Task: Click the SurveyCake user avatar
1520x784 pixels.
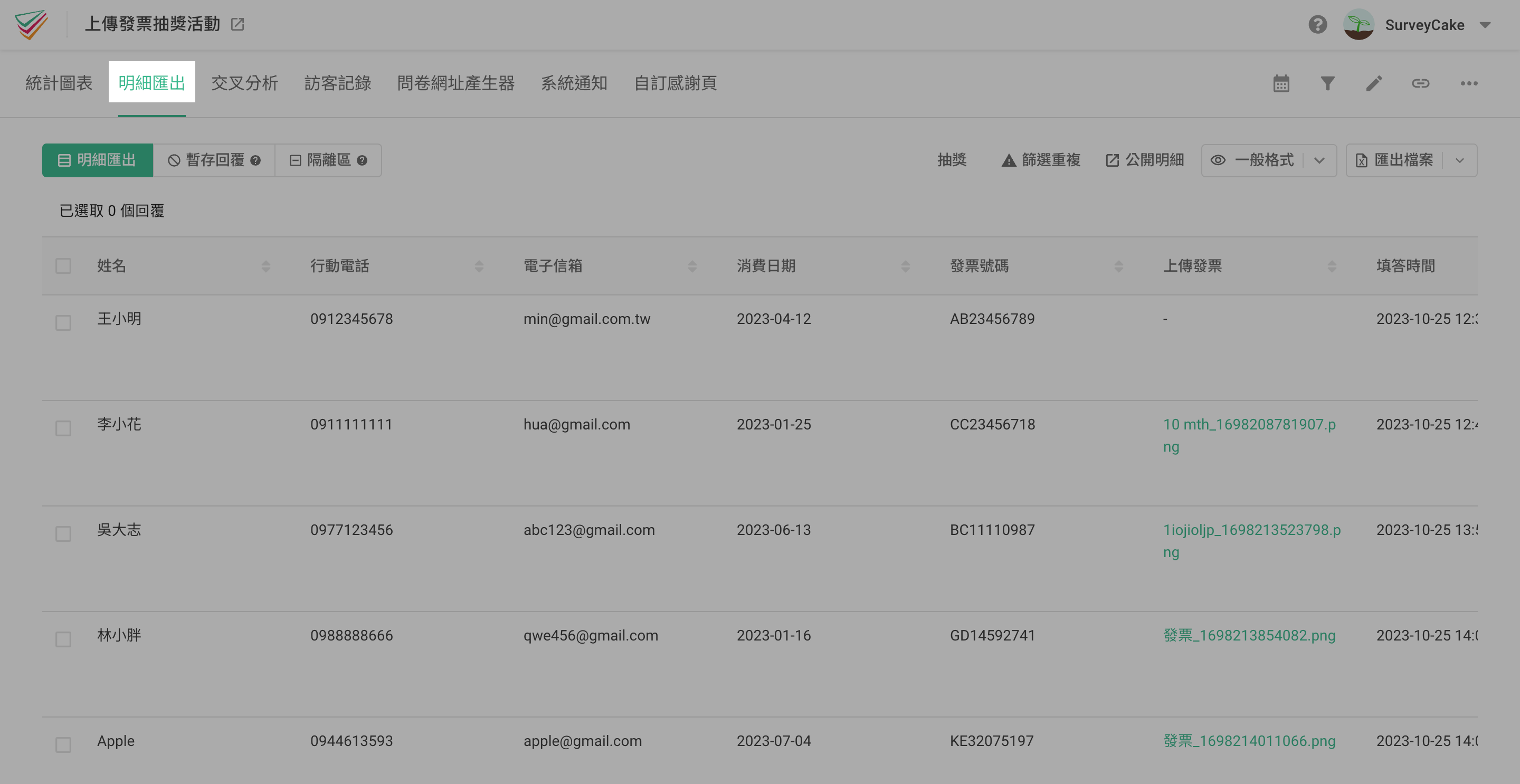Action: (1358, 25)
